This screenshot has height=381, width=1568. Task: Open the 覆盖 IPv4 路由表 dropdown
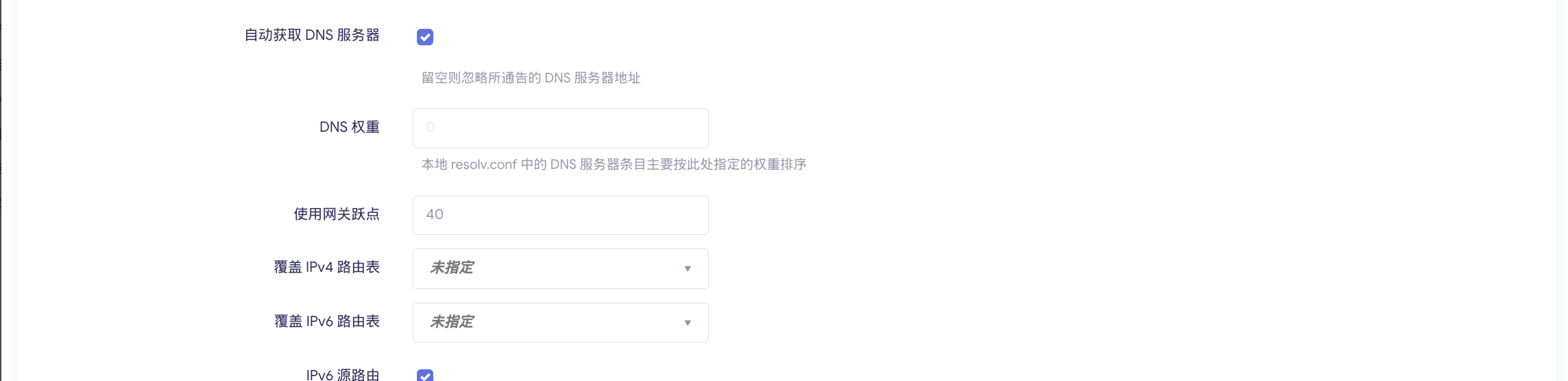(x=560, y=268)
